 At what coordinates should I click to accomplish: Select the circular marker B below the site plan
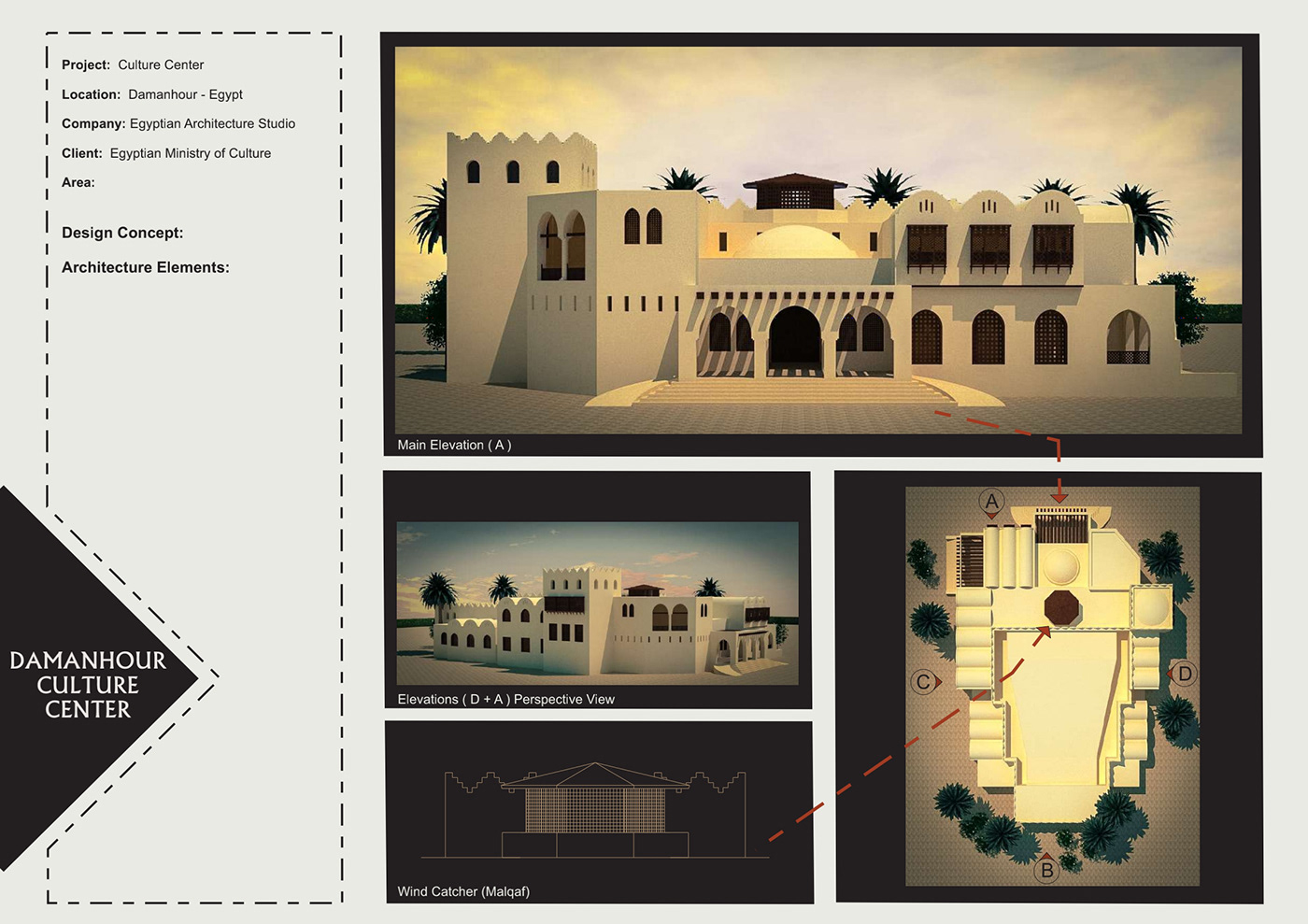[x=1047, y=871]
